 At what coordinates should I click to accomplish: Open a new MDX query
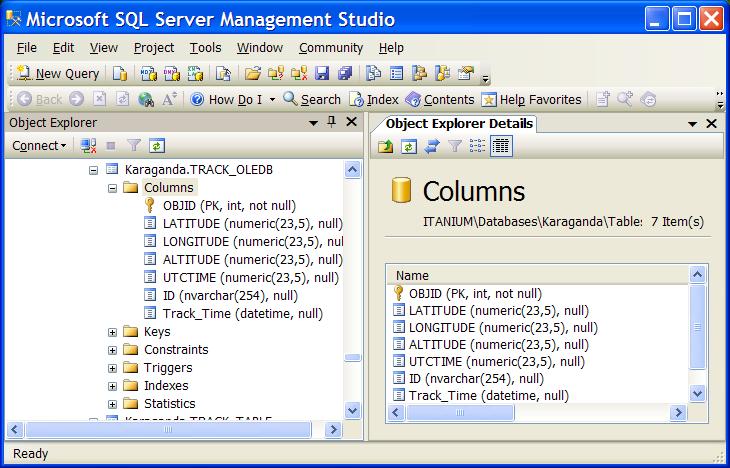coord(149,74)
